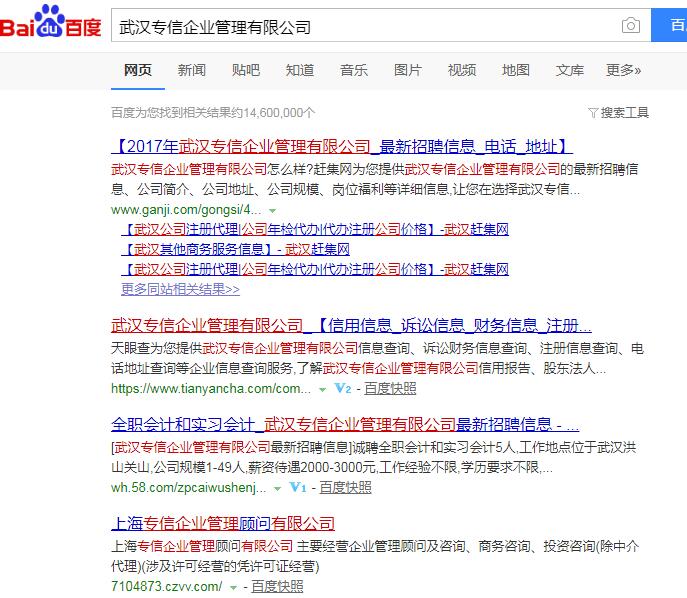Image resolution: width=687 pixels, height=598 pixels.
Task: Open the sub-link 武汉公司注册代理 just above 更多同站相关结果
Action: [315, 269]
